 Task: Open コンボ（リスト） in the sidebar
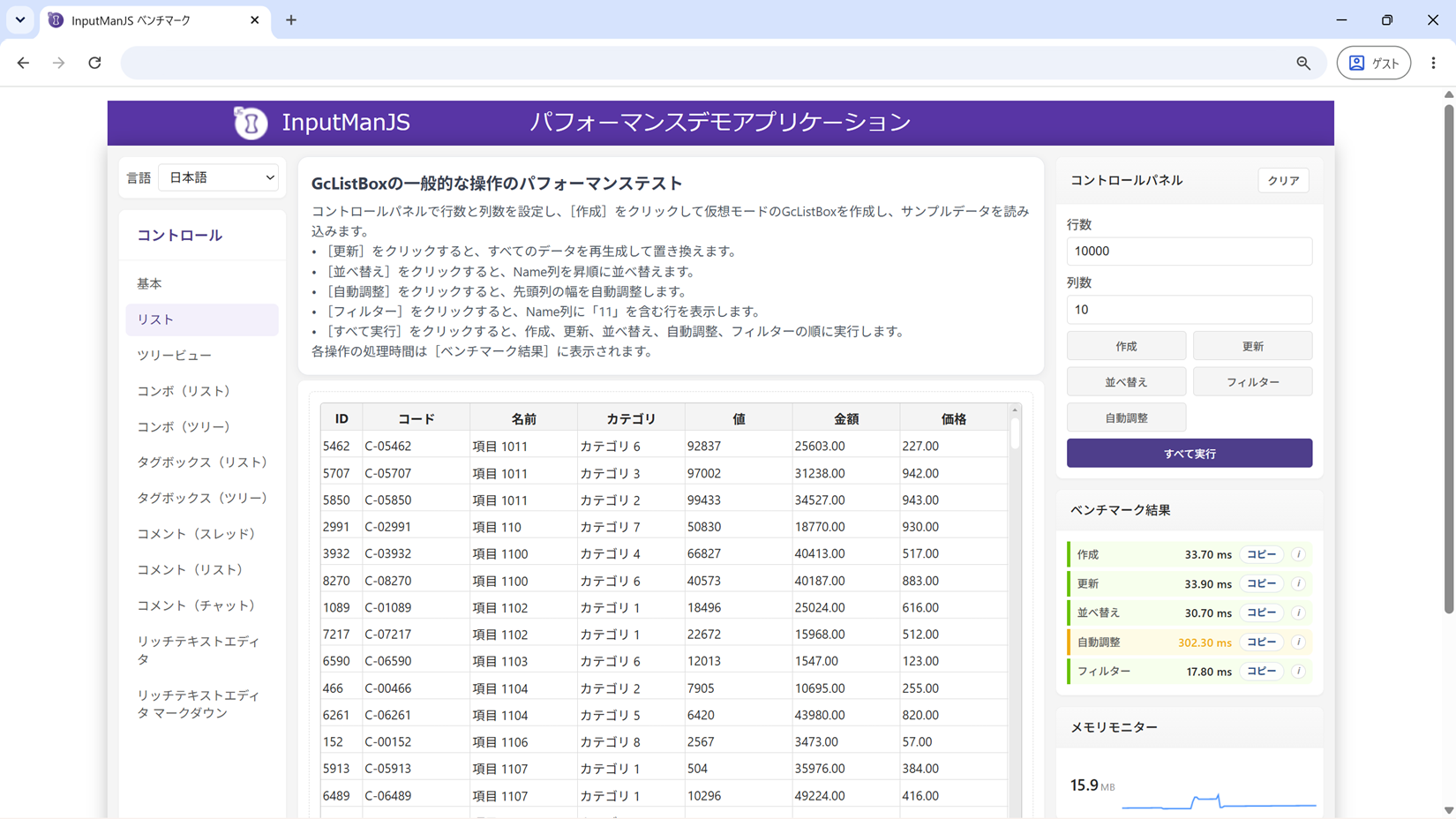202,391
